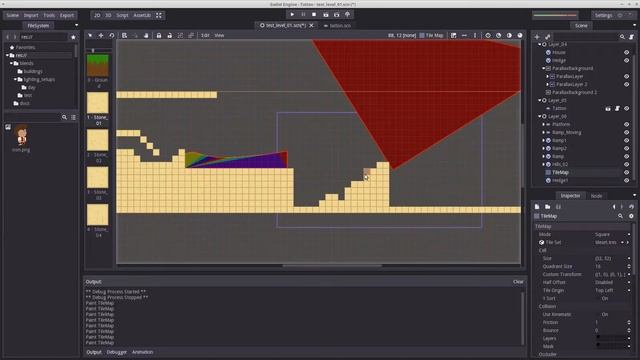Open the Tattoo node's script

click(x=617, y=108)
